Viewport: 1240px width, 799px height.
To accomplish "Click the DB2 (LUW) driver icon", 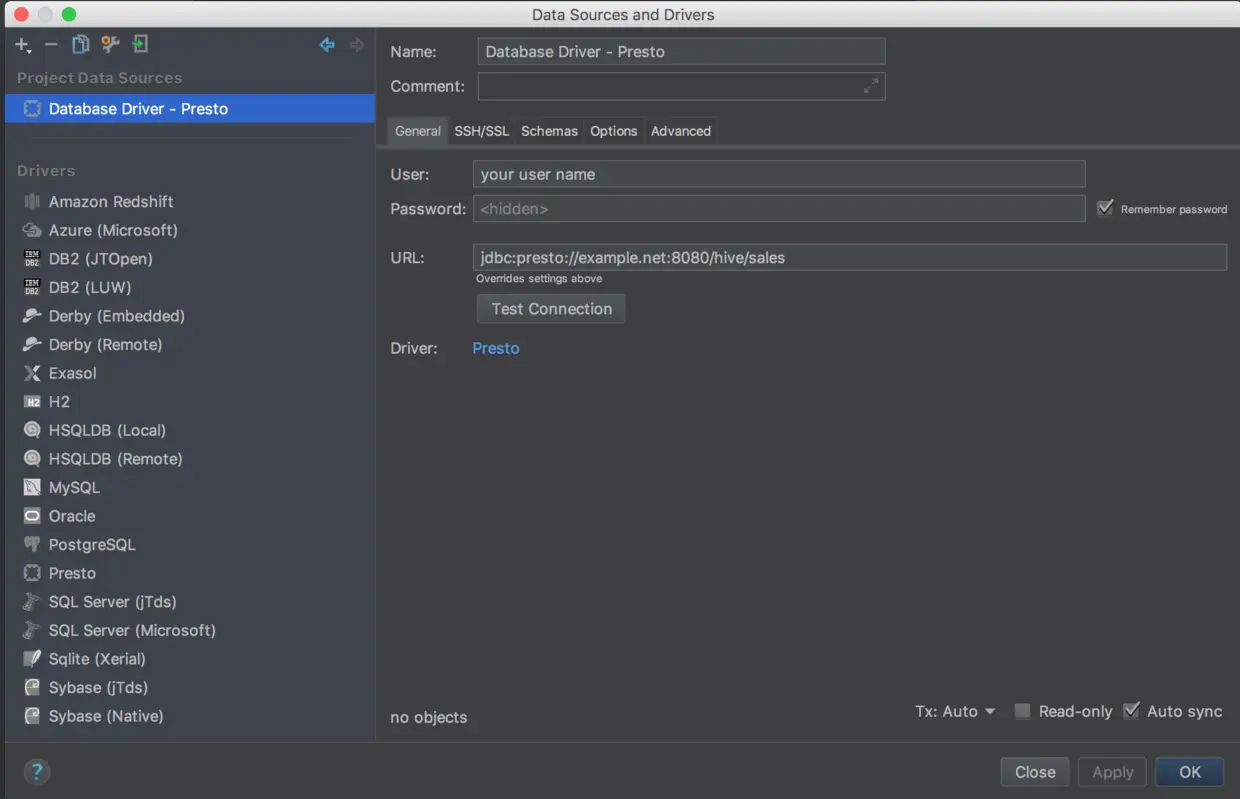I will (32, 288).
